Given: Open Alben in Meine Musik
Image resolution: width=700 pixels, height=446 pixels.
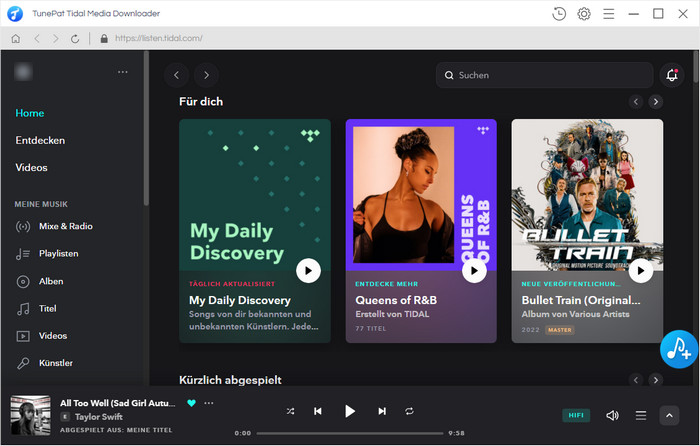Looking at the screenshot, I should [40, 281].
